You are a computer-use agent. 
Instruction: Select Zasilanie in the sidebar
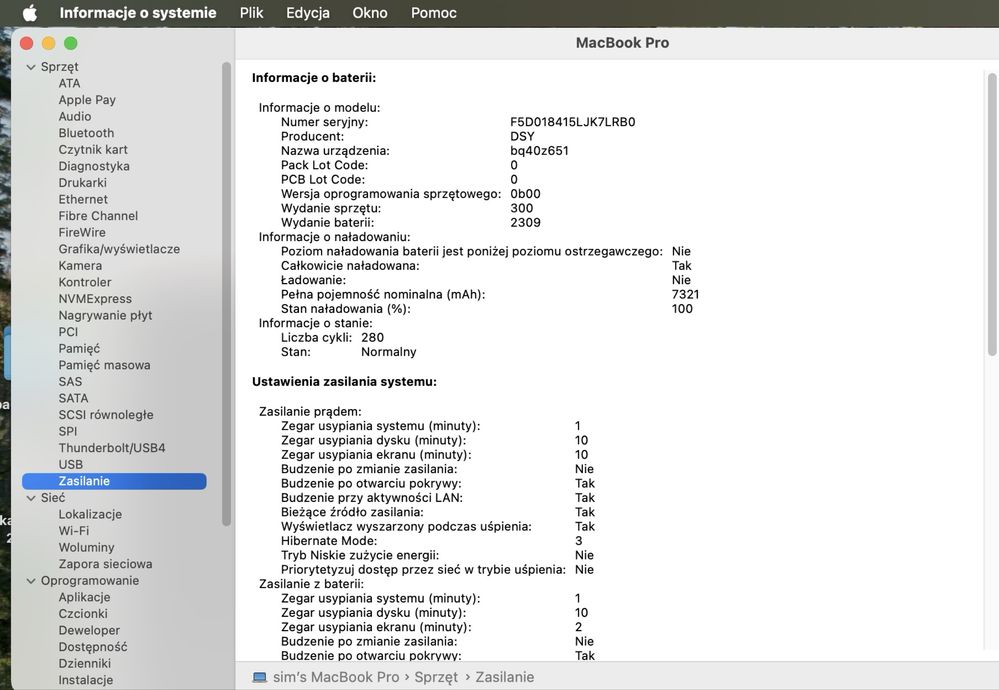114,481
